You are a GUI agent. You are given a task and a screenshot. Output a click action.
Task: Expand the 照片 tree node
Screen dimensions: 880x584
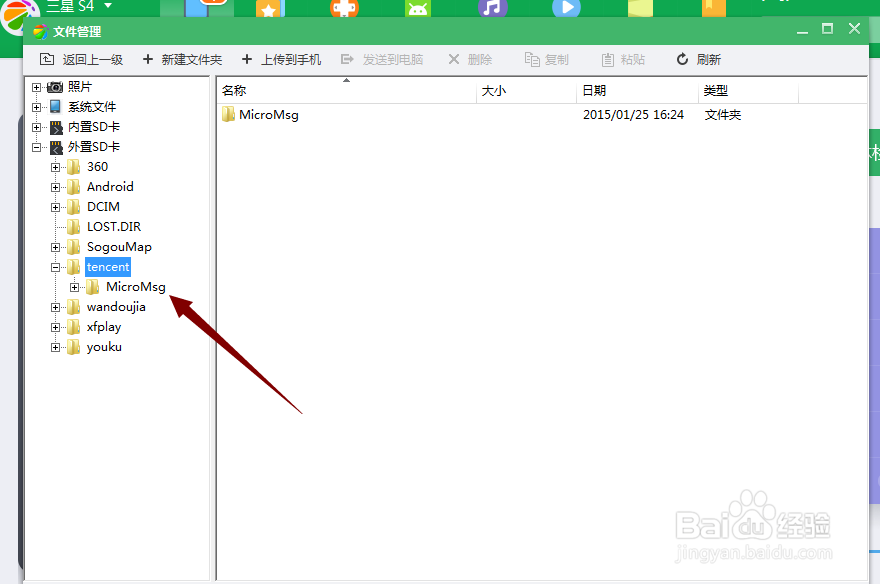tap(36, 87)
